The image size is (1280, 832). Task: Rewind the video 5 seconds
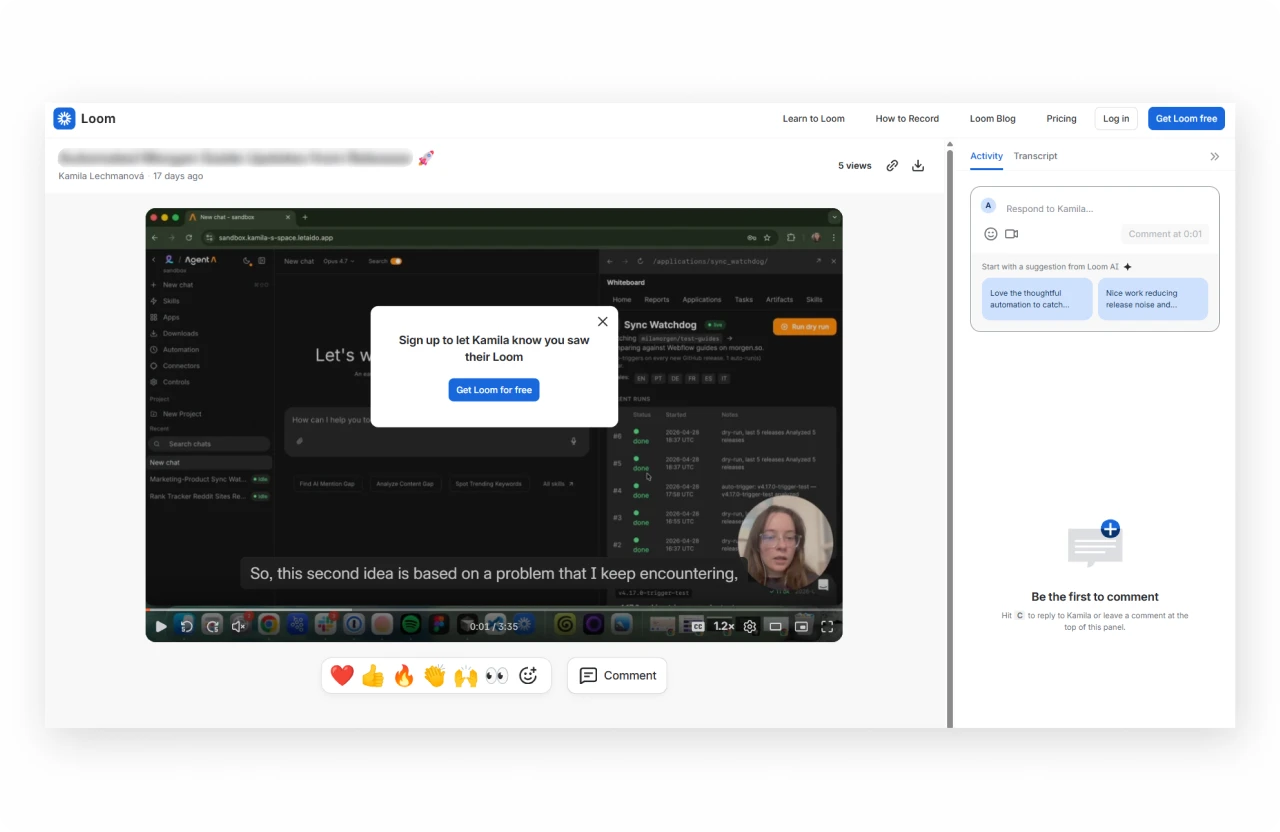pos(187,626)
